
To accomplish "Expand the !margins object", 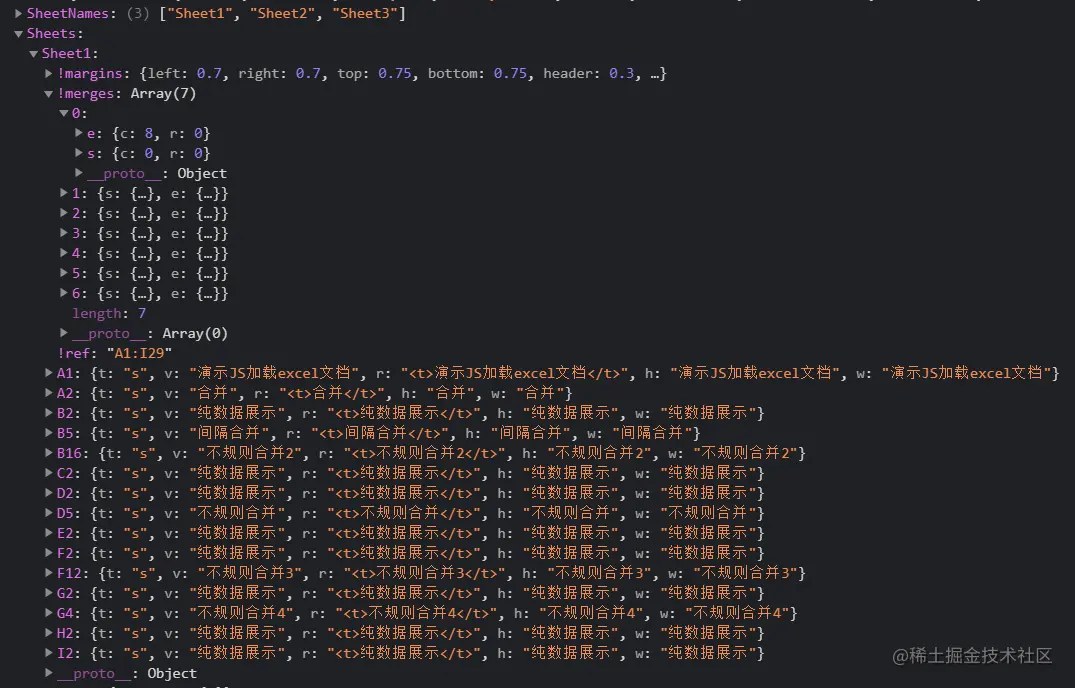I will click(47, 73).
